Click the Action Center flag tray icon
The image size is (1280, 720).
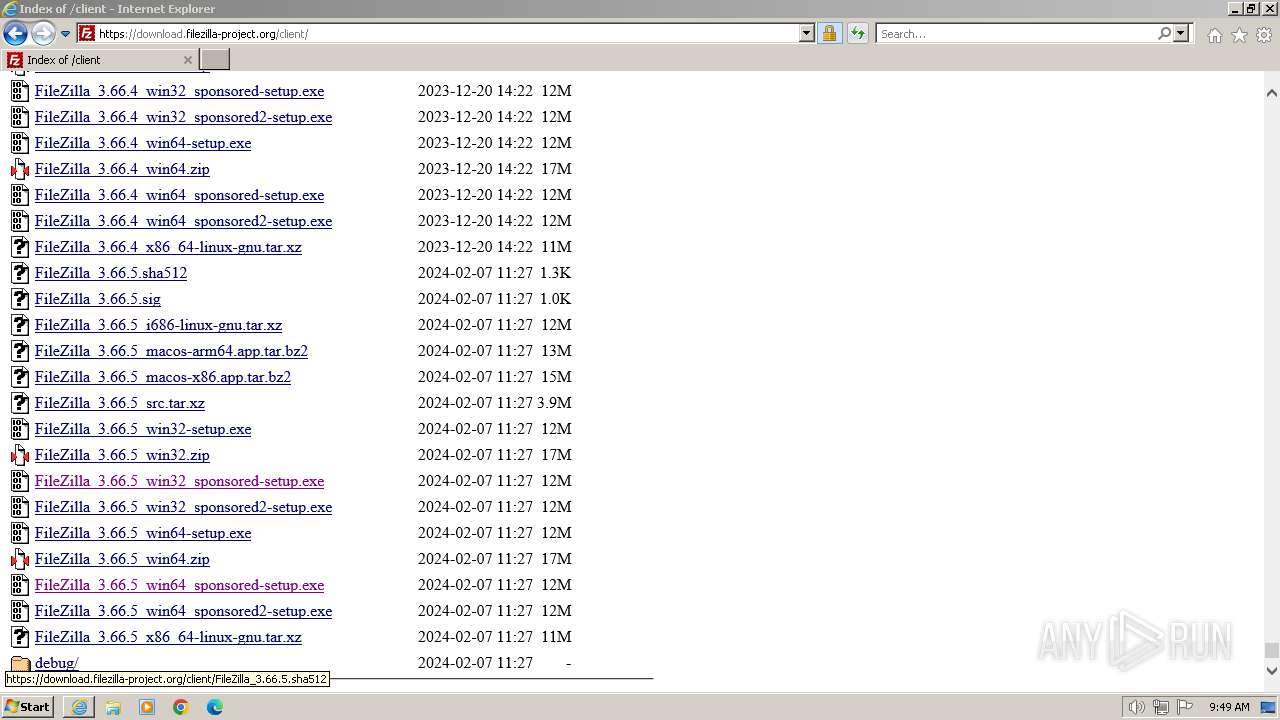1185,707
